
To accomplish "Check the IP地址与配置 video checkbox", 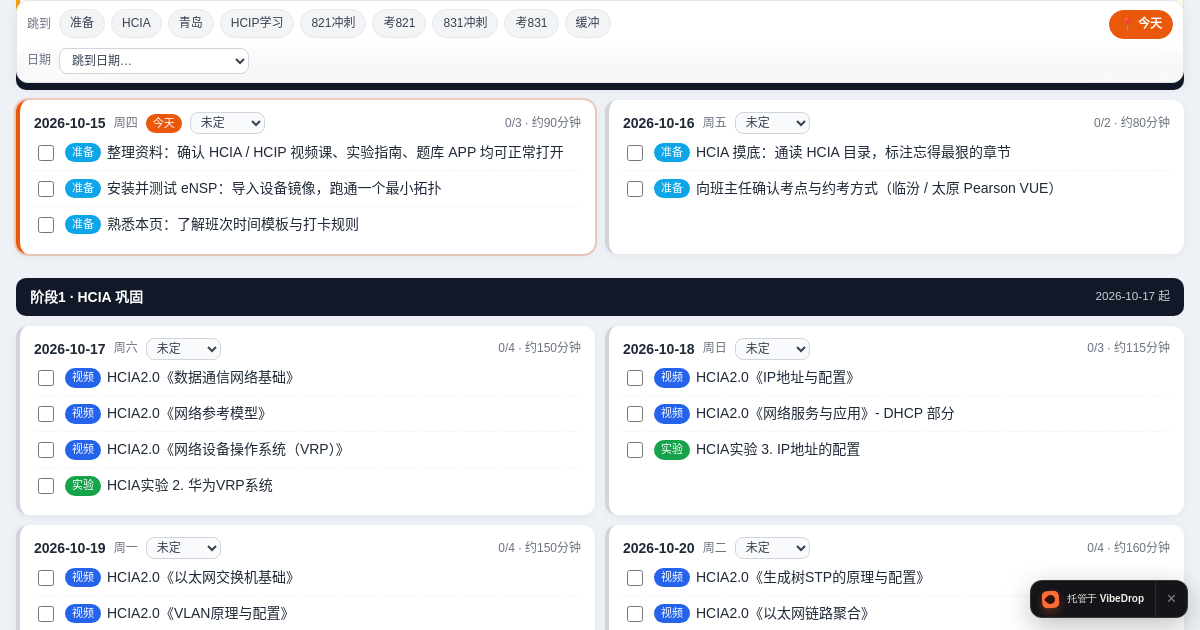I will click(x=635, y=378).
